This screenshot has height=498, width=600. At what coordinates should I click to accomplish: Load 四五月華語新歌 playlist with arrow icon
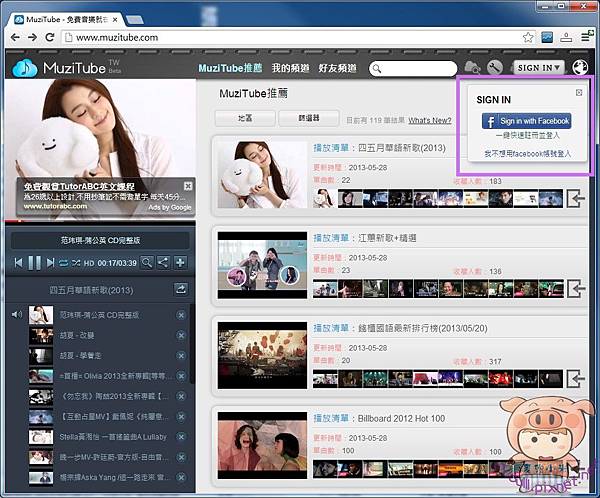tap(576, 199)
